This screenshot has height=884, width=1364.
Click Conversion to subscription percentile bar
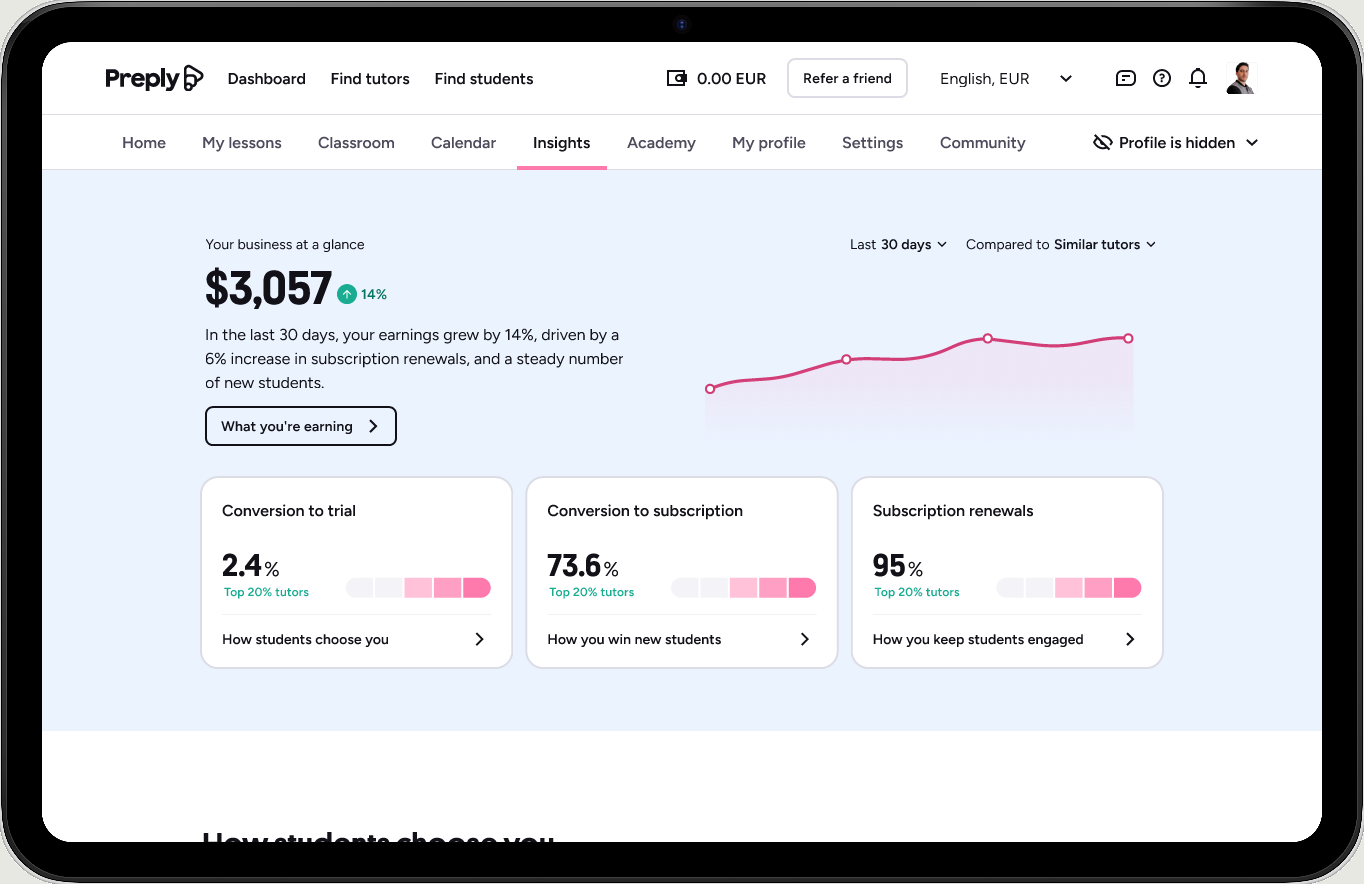pos(743,588)
